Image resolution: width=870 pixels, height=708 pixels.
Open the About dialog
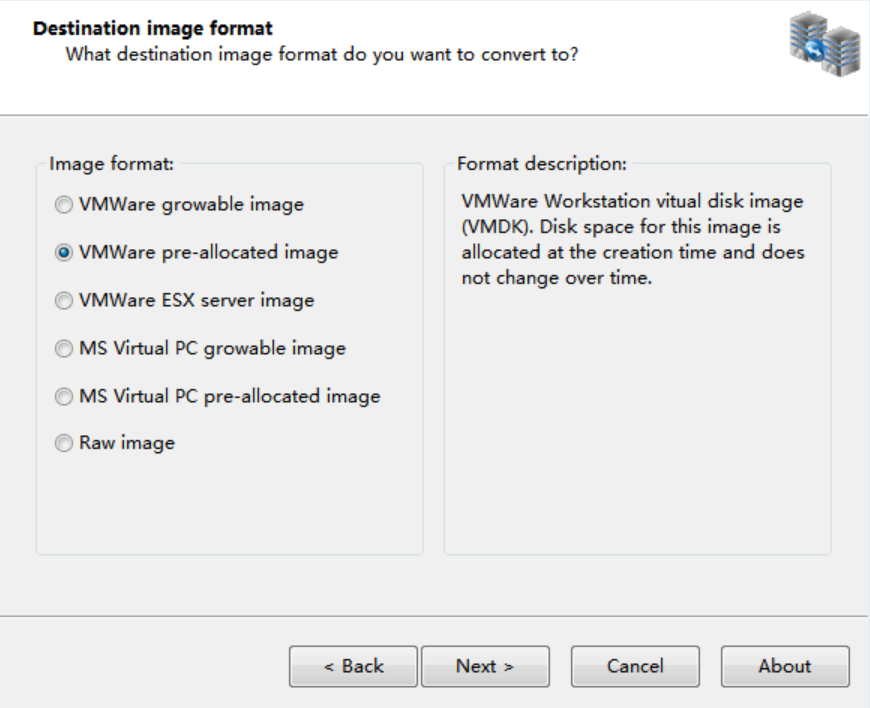(x=785, y=666)
